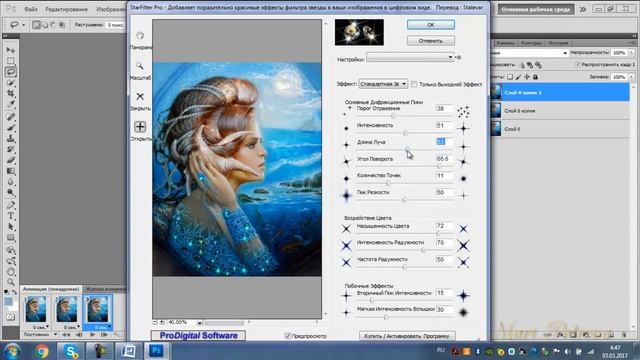The image size is (640, 360).
Task: Click the Pan (hand) tool in StarFilter dialog
Action: [140, 36]
